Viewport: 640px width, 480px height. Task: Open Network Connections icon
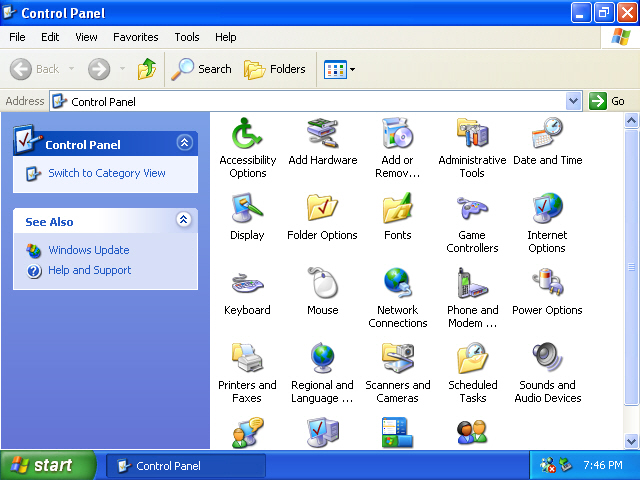(398, 283)
